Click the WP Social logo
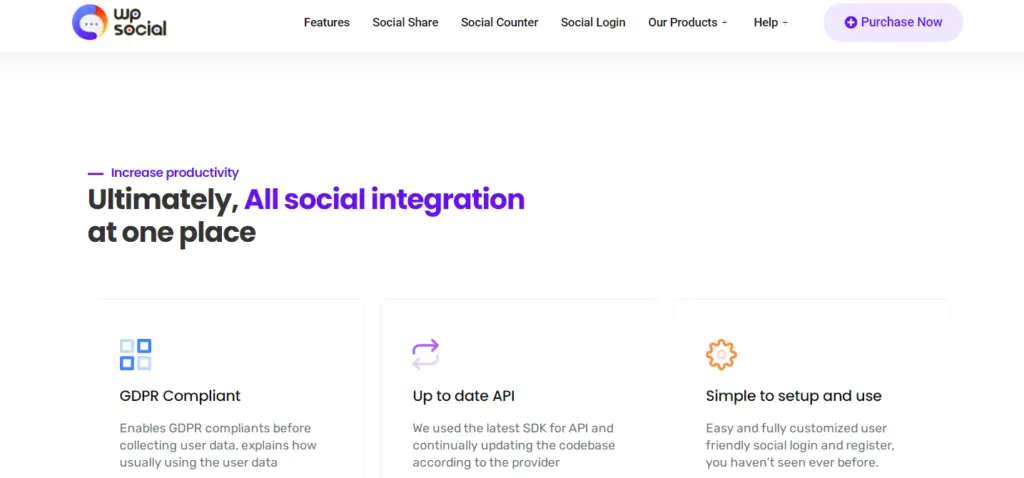The height and width of the screenshot is (478, 1024). 119,22
